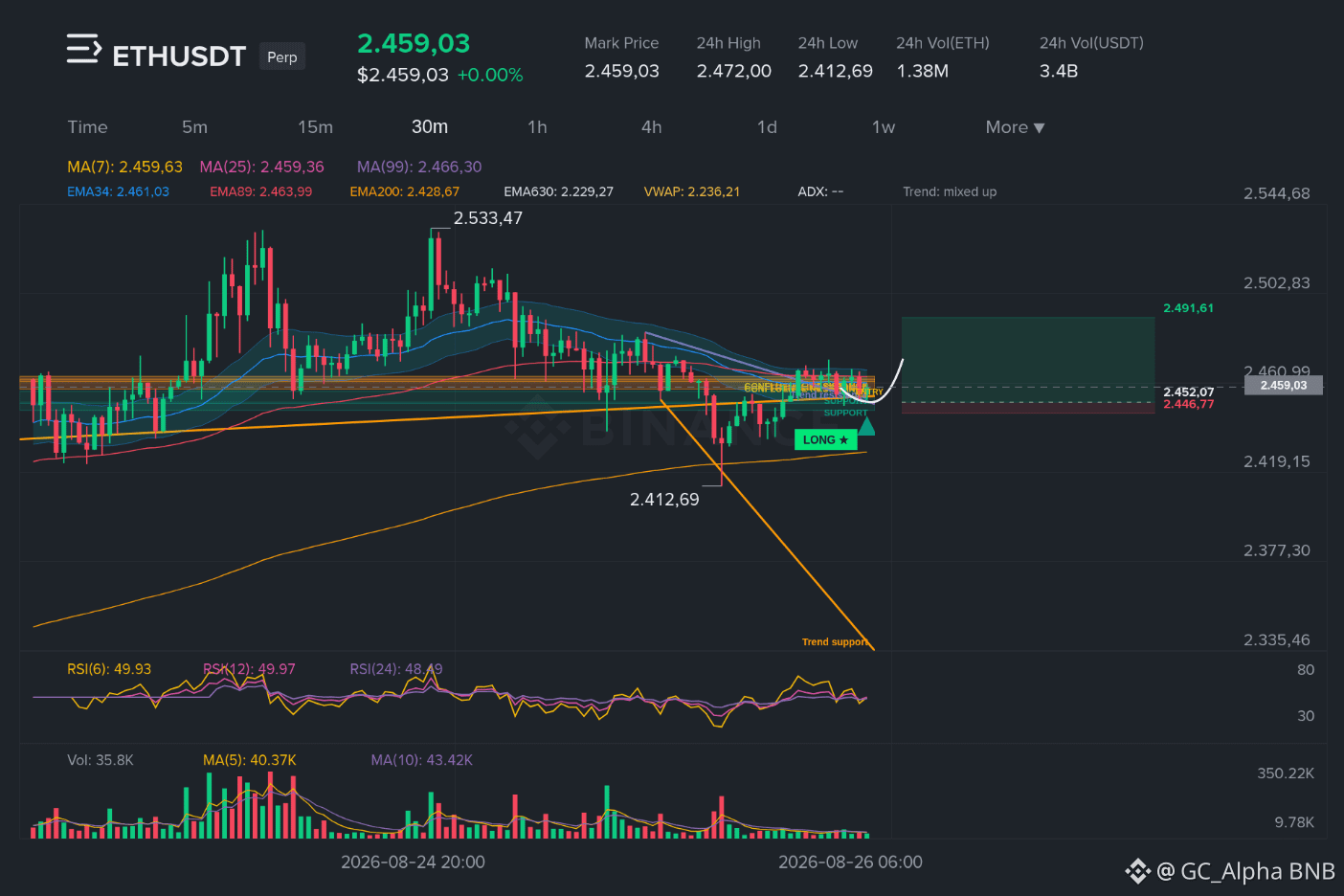Expand the More intervals dropdown
Viewport: 1344px width, 896px height.
(x=1015, y=127)
